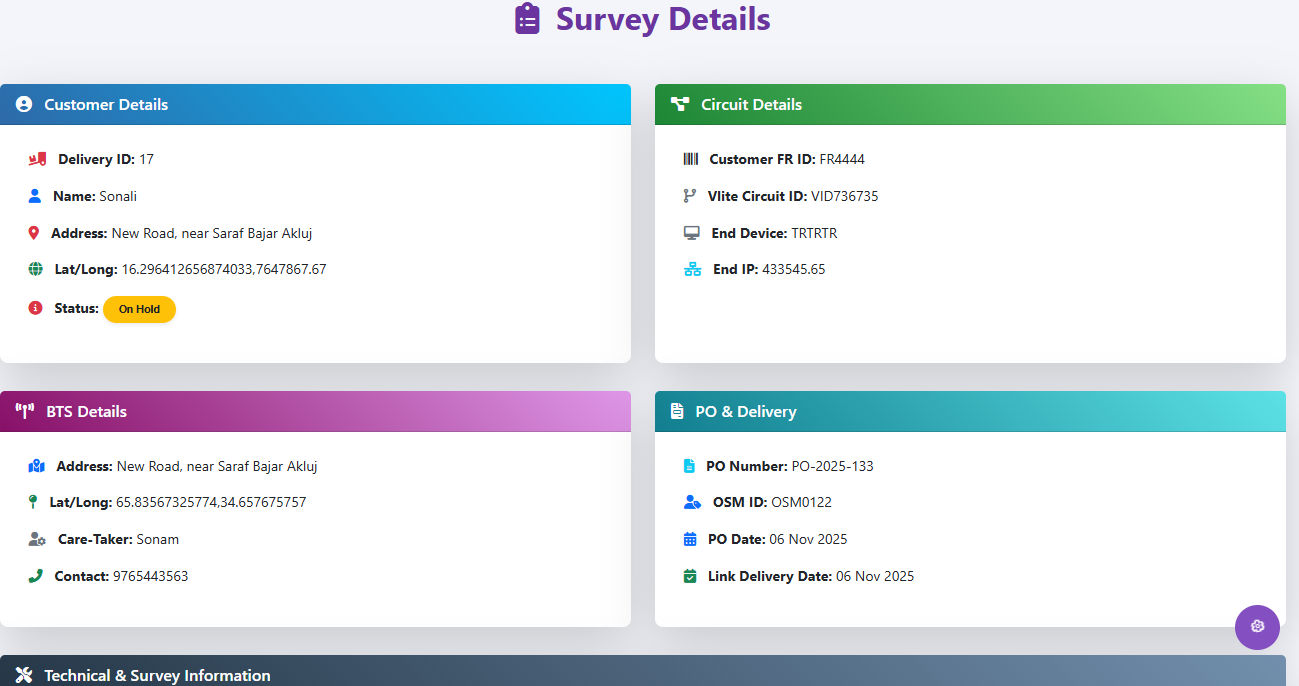The image size is (1299, 686).
Task: Click the antenna tower icon in BTS Details header
Action: point(25,411)
